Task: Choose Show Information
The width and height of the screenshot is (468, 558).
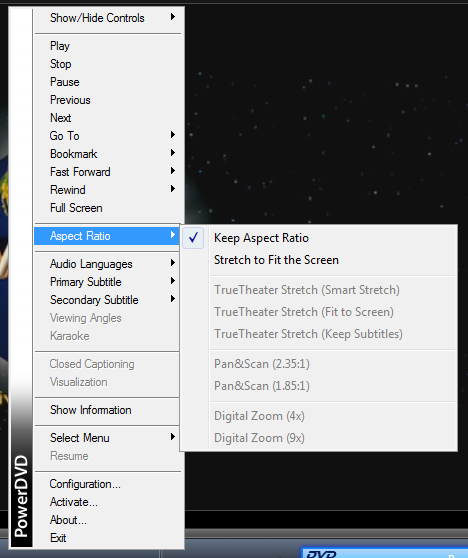Action: [x=108, y=410]
